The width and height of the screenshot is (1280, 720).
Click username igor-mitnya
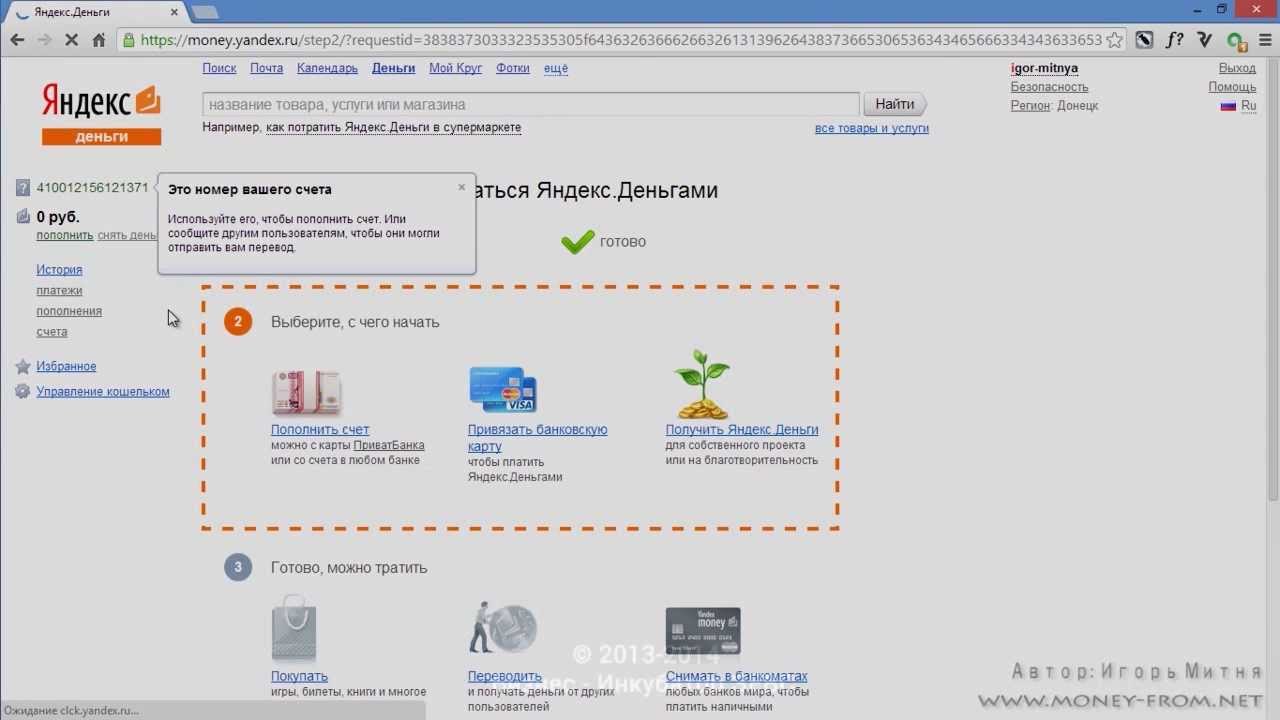1044,68
